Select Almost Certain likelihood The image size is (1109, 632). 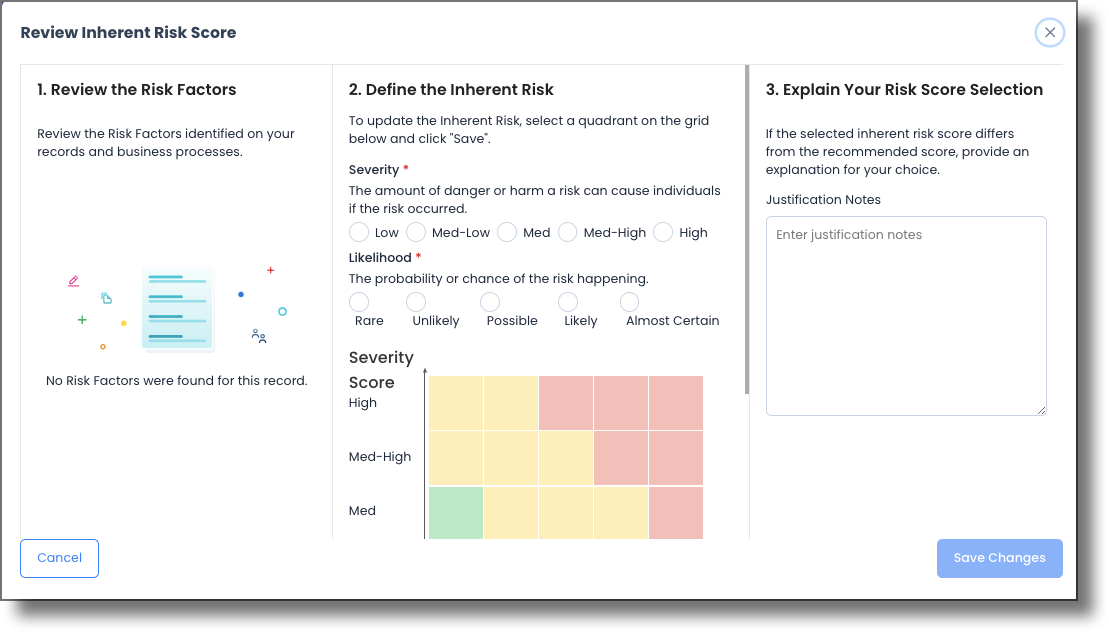(629, 300)
